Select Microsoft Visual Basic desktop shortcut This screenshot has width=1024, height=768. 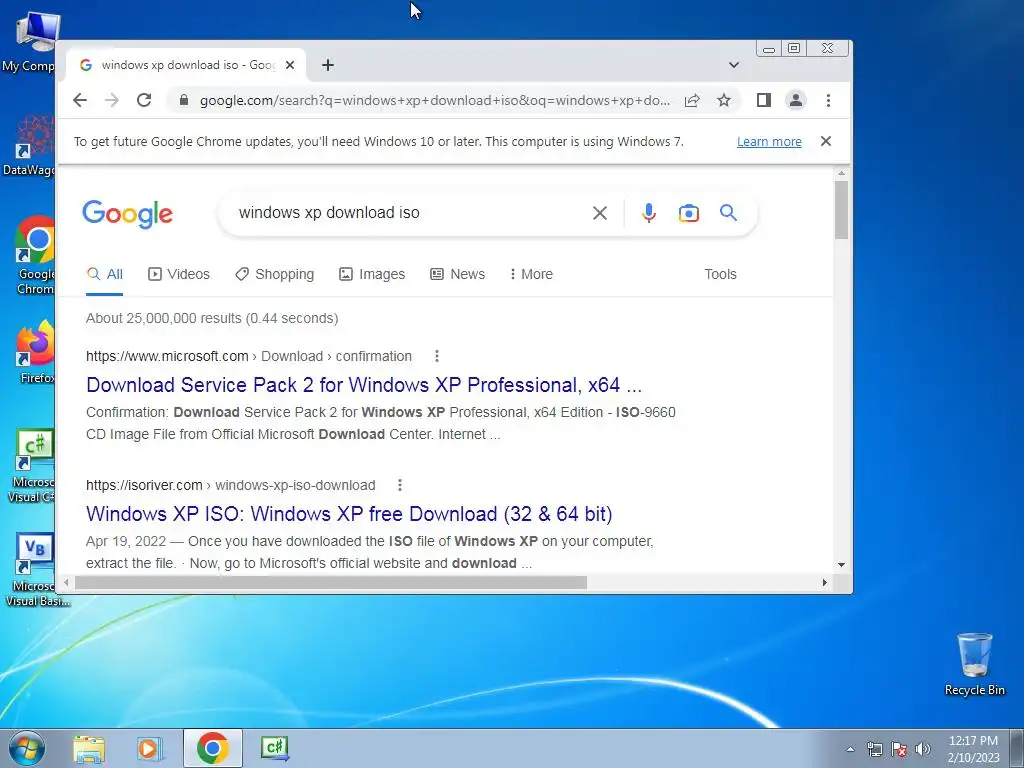click(x=36, y=569)
